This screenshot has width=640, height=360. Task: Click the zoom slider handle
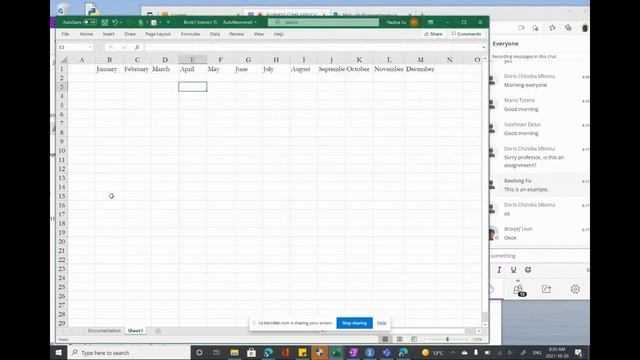(x=447, y=339)
